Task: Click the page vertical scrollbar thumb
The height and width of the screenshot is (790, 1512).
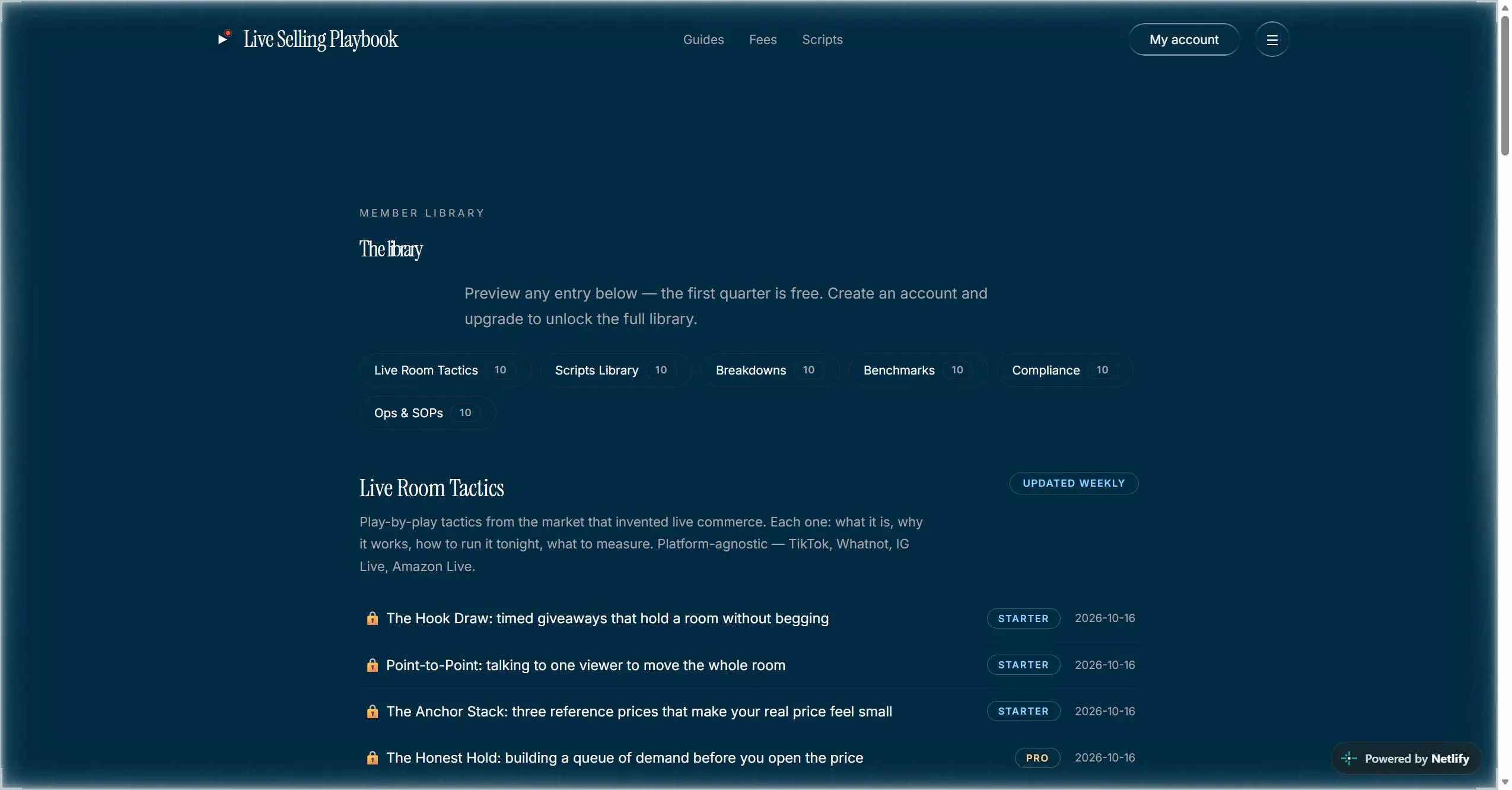Action: click(1505, 86)
